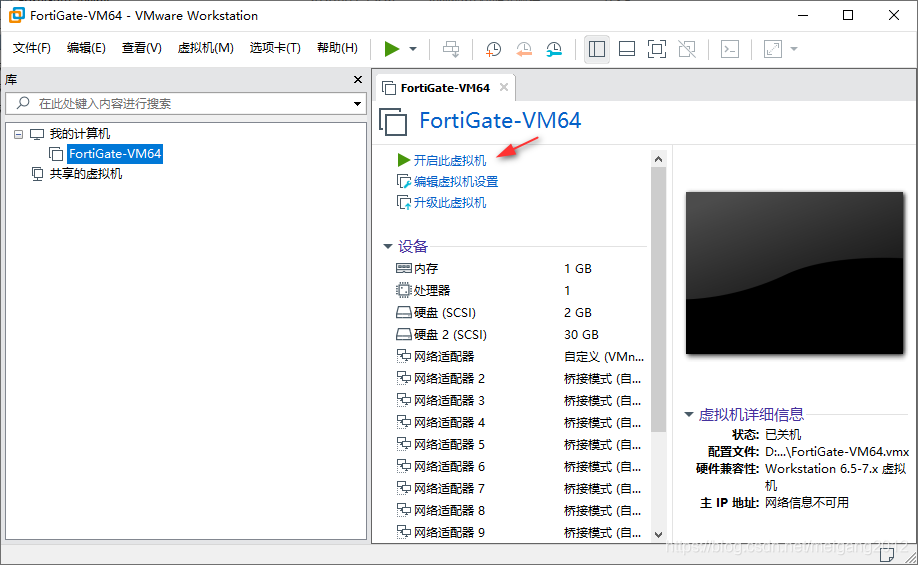Select 硬盘 2 (SCSI) device row
Viewport: 918px width, 565px height.
(x=521, y=334)
